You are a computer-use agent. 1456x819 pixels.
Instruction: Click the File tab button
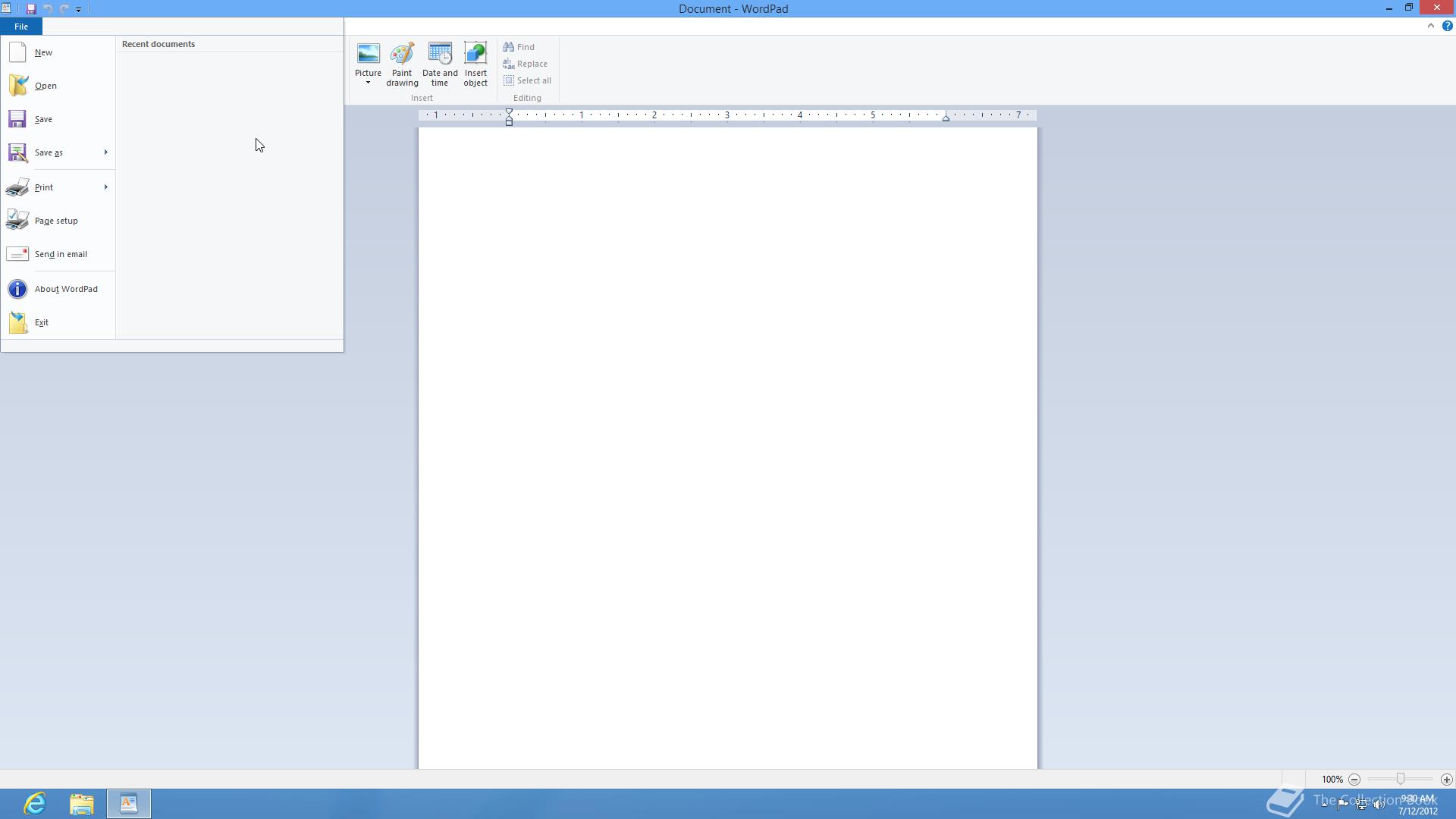point(21,27)
